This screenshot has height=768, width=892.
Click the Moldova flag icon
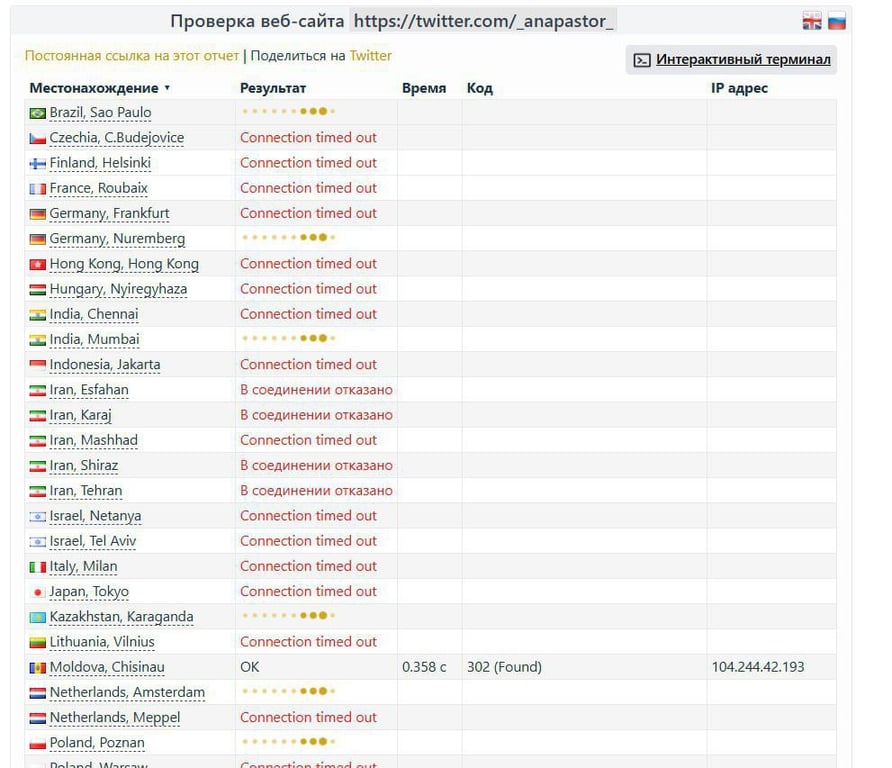(38, 667)
